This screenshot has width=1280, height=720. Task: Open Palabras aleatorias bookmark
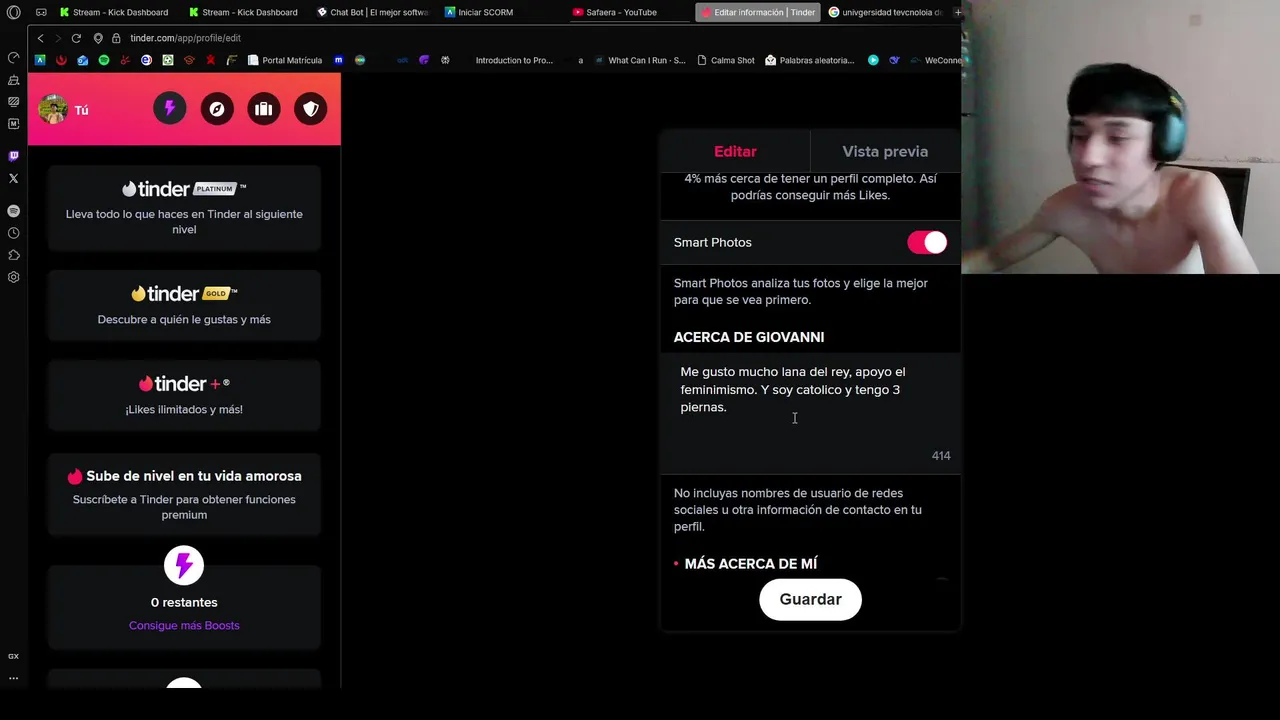[810, 60]
